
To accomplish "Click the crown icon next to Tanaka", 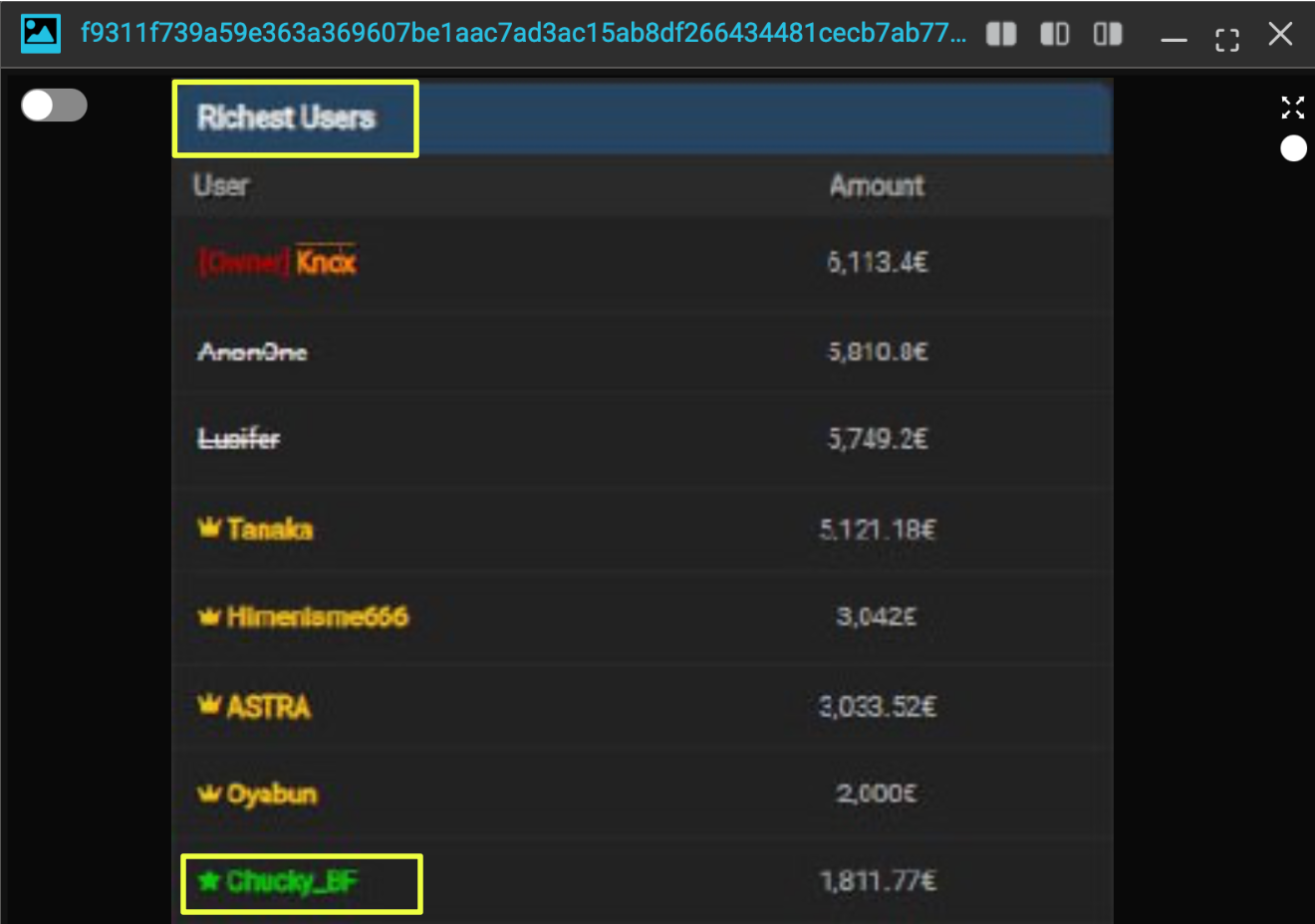I will click(x=208, y=528).
